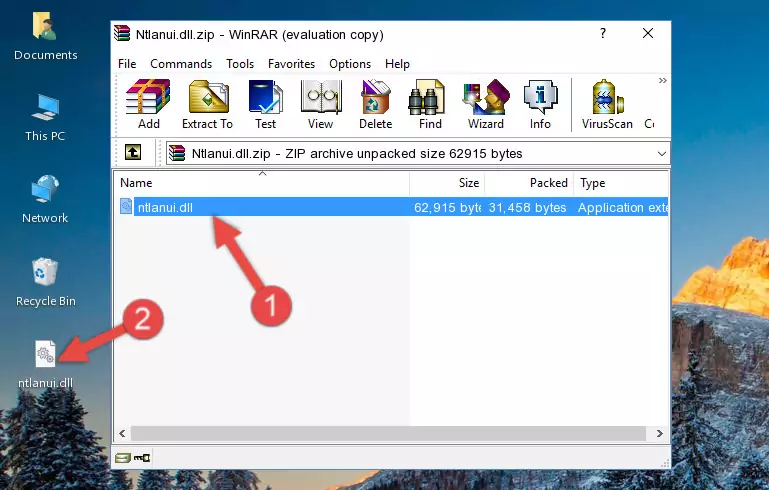769x490 pixels.
Task: Run the Test archive tool
Action: coord(265,104)
